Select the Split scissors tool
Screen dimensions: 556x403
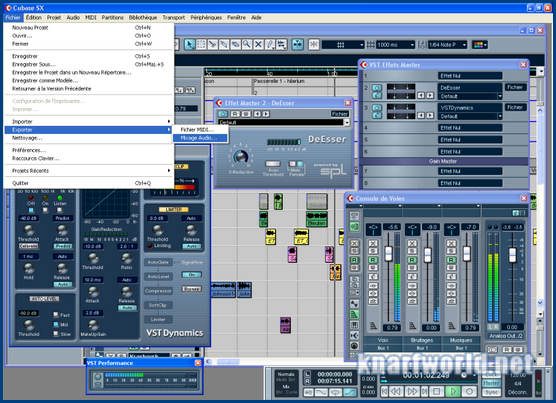click(x=212, y=45)
